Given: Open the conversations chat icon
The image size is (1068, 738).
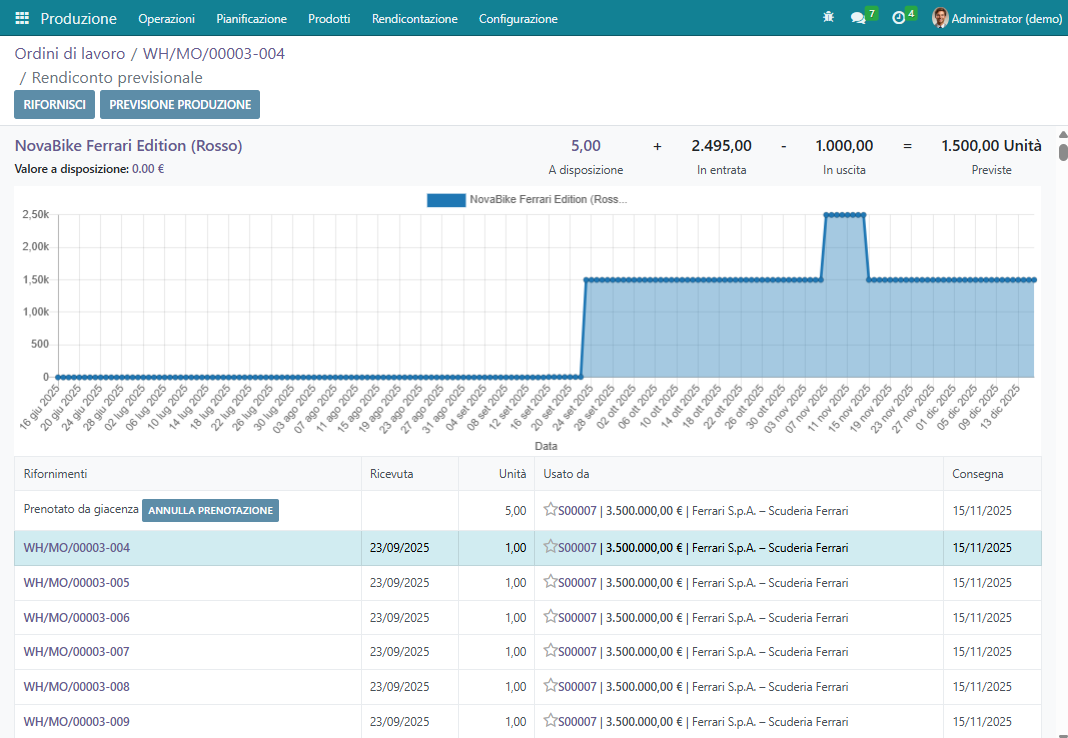Looking at the screenshot, I should [x=857, y=18].
